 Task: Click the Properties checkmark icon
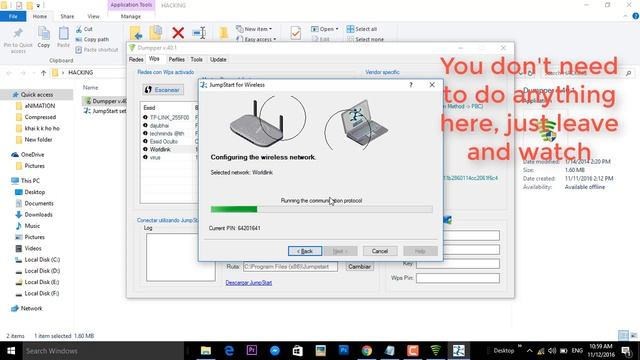(x=296, y=33)
